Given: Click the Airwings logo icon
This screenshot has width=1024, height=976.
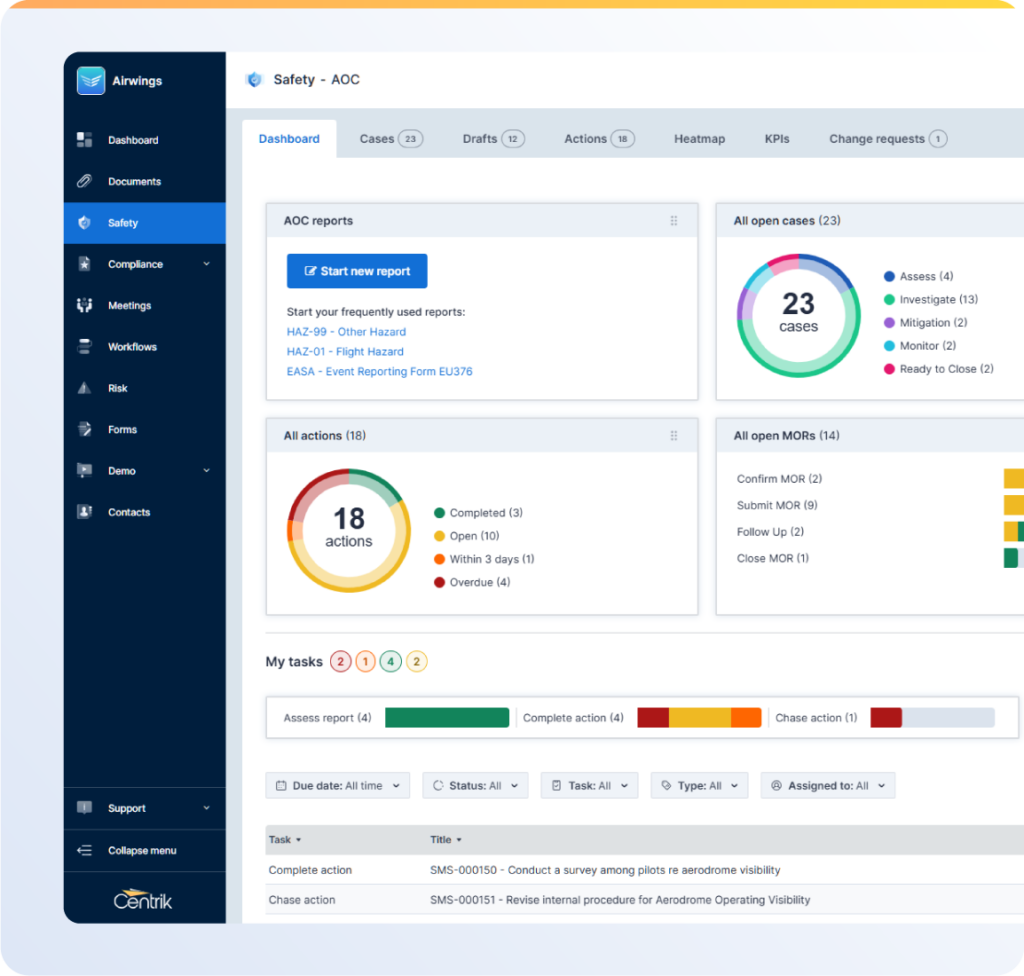Looking at the screenshot, I should pyautogui.click(x=91, y=81).
